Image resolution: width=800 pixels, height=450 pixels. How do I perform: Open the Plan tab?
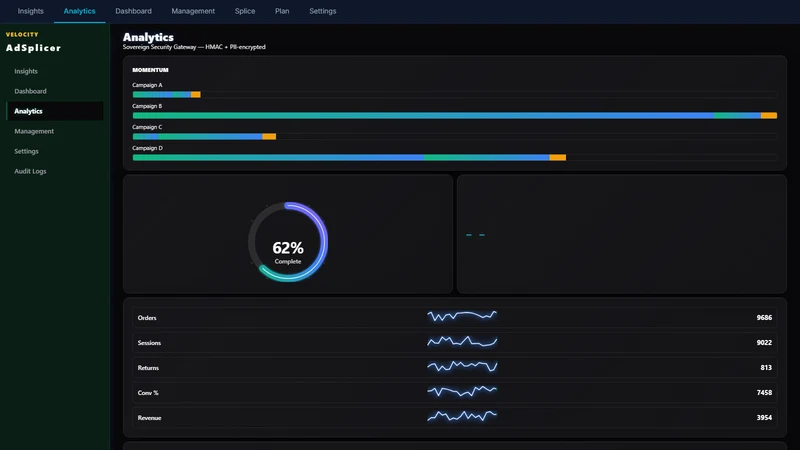[x=282, y=11]
